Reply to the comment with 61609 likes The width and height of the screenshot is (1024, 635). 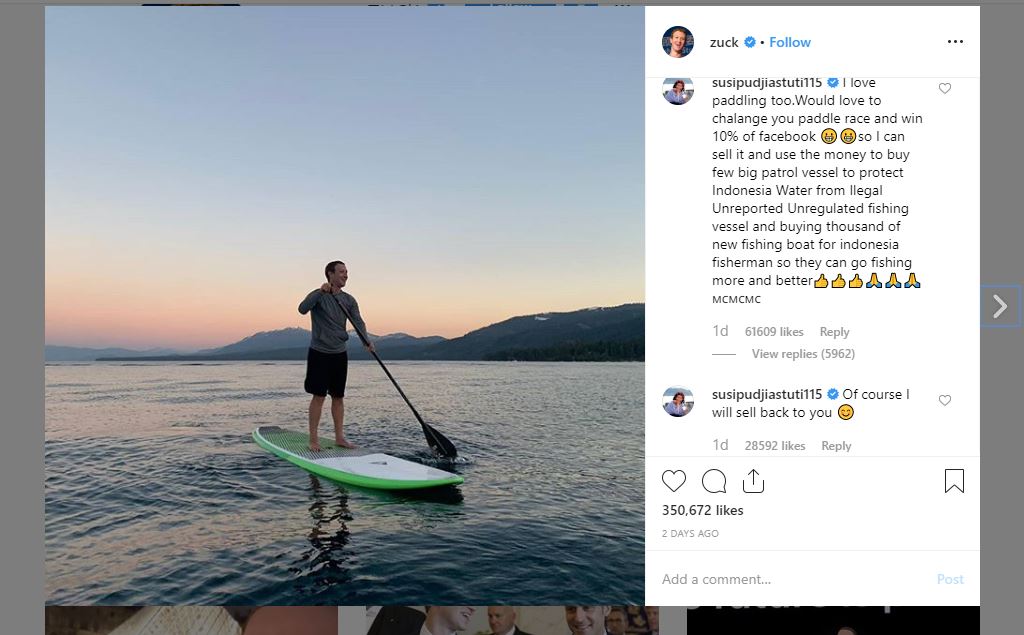pos(834,332)
